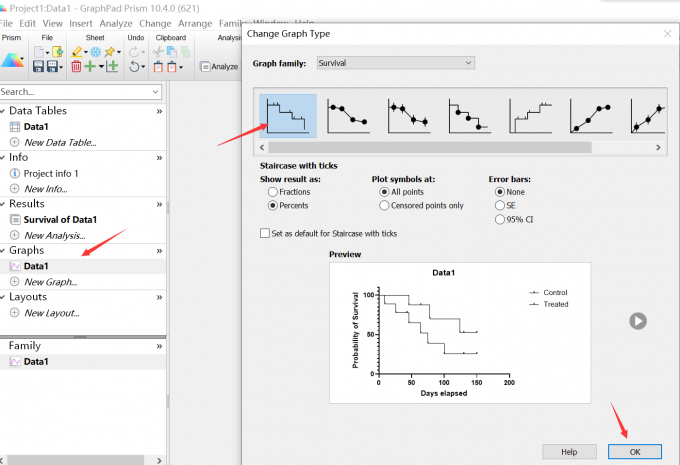Open the Prism logo menu
Image resolution: width=680 pixels, height=465 pixels.
click(12, 60)
